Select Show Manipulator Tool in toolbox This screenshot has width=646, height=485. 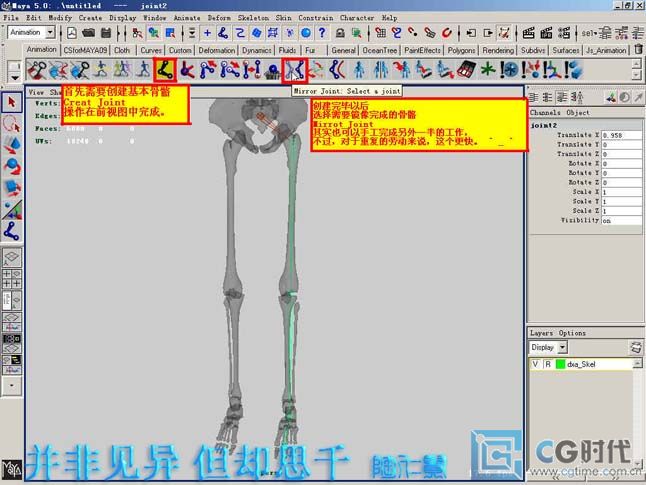pos(12,209)
